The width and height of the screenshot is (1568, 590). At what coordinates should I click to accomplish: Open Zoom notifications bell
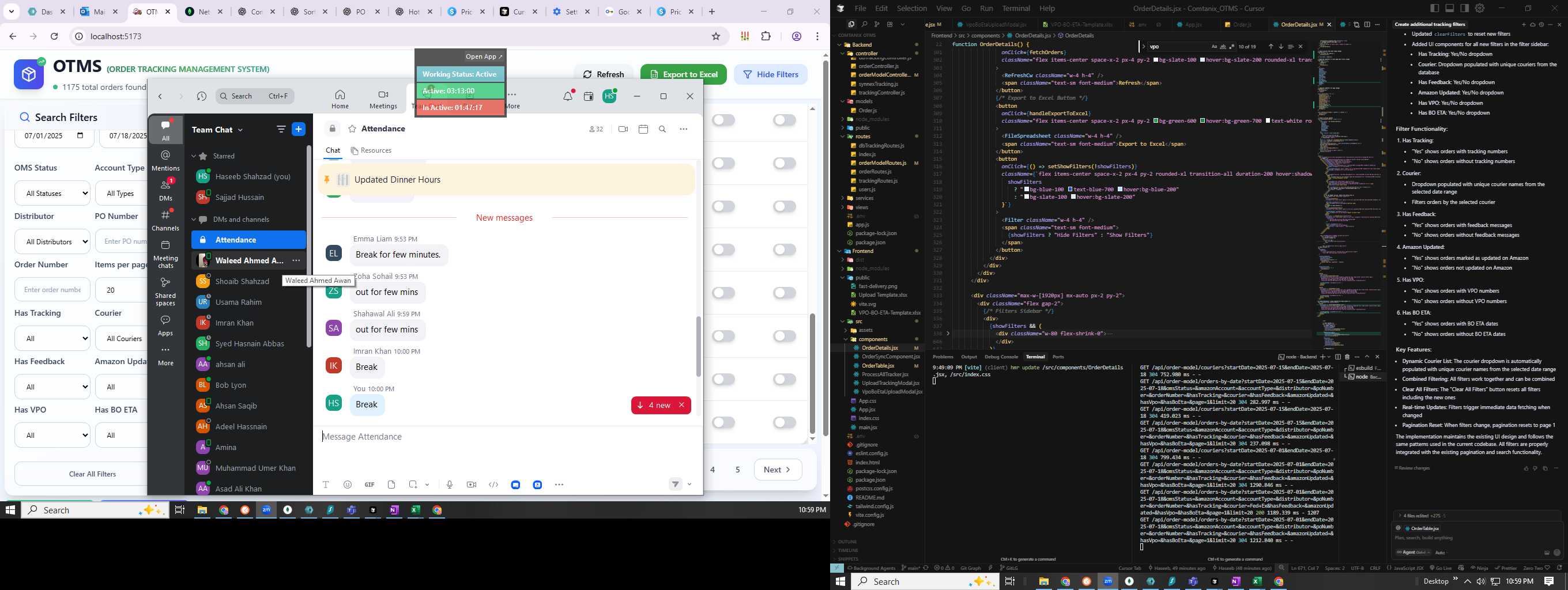pos(568,96)
